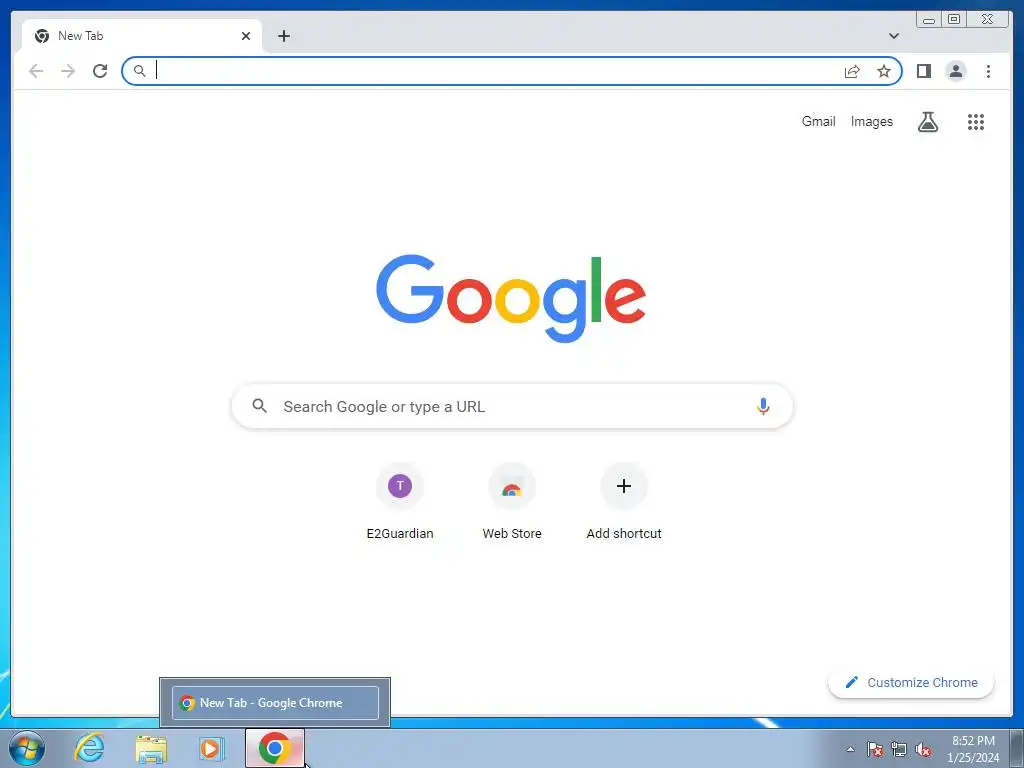Bookmark this tab with the star icon

click(884, 71)
